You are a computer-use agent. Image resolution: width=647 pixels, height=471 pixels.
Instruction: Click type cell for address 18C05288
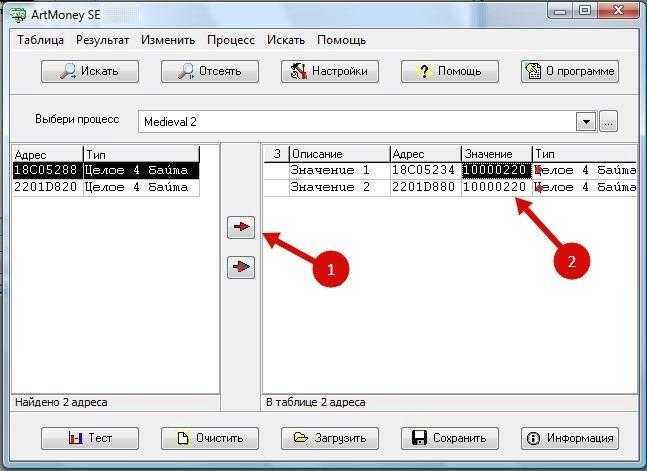coord(142,170)
